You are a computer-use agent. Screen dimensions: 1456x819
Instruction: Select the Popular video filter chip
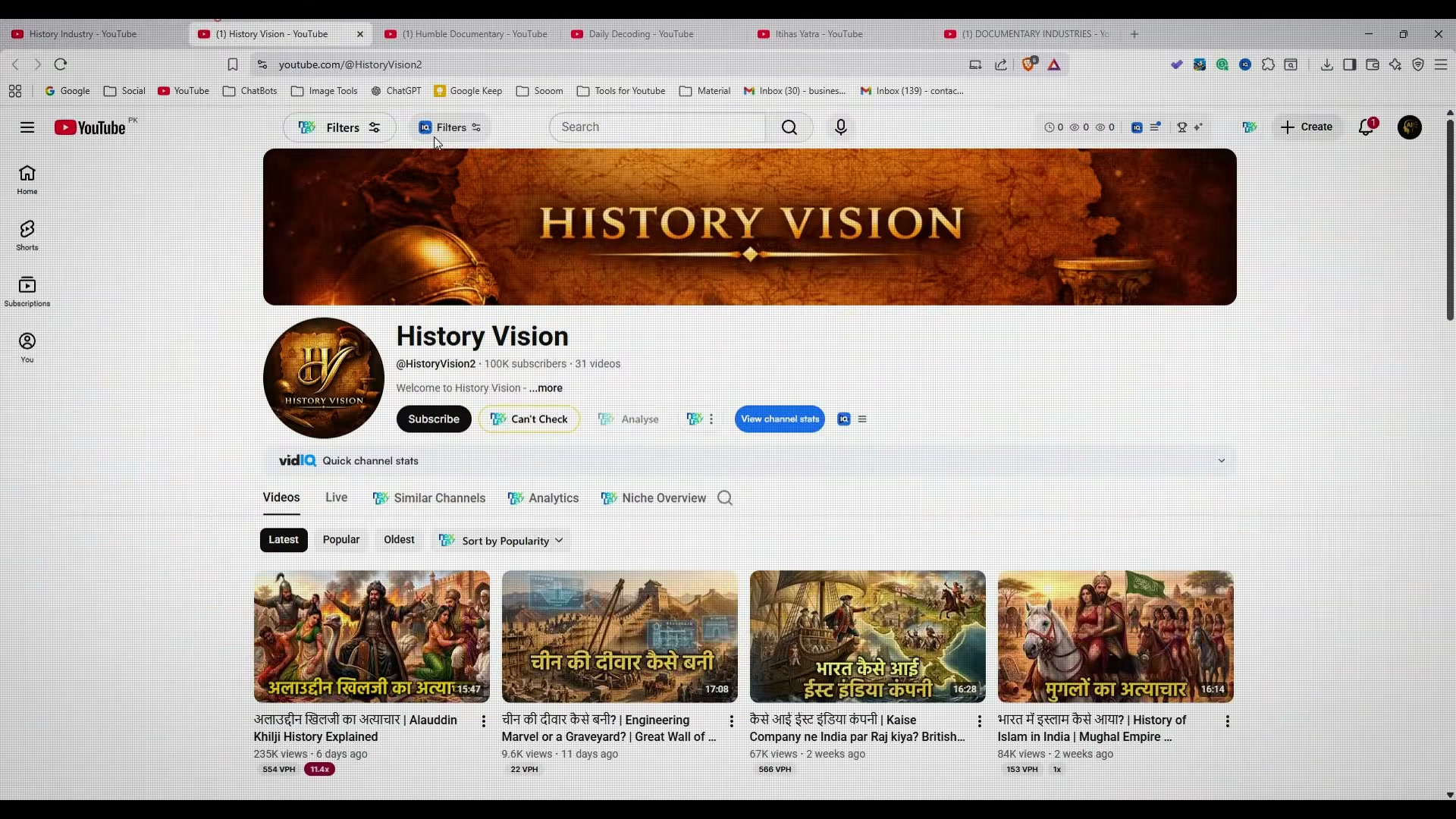tap(341, 540)
